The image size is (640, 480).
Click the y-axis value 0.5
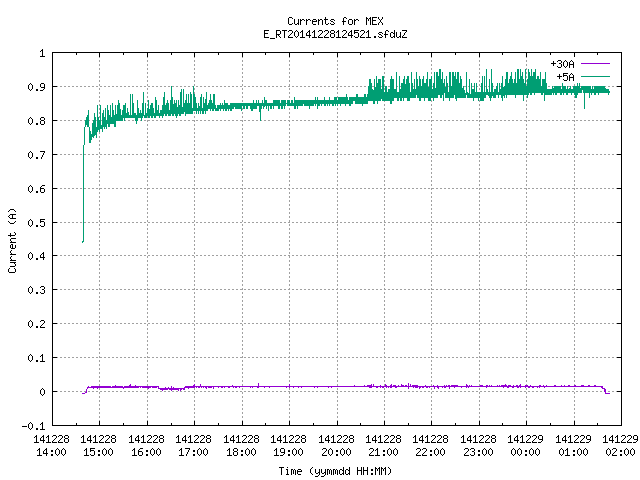36,222
